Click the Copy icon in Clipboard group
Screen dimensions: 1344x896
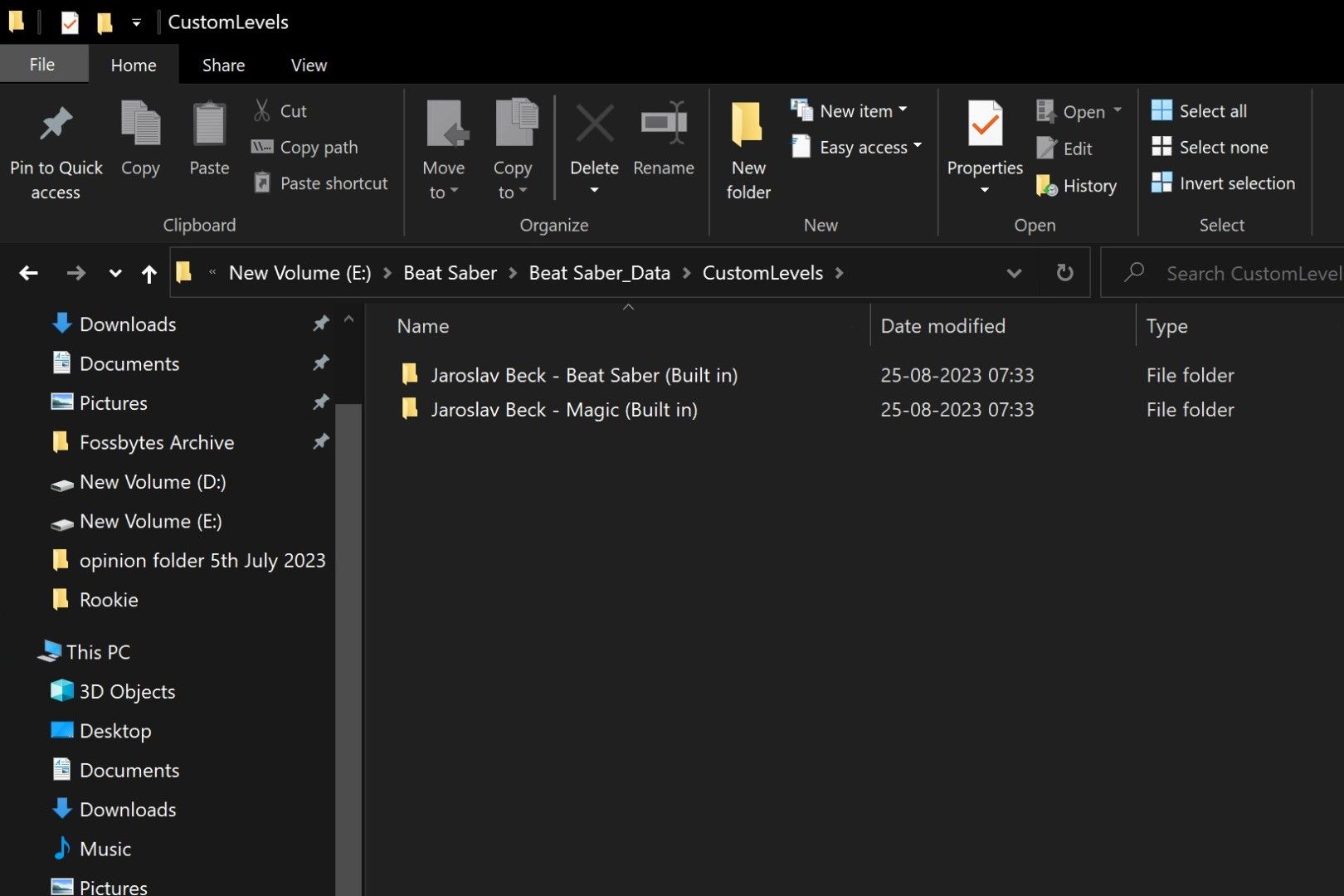[140, 124]
